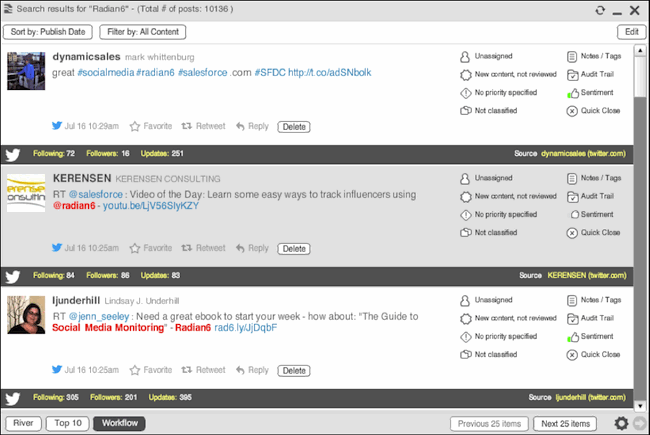This screenshot has width=650, height=435.
Task: Set Sentiment on KERENSEN post
Action: [x=590, y=214]
